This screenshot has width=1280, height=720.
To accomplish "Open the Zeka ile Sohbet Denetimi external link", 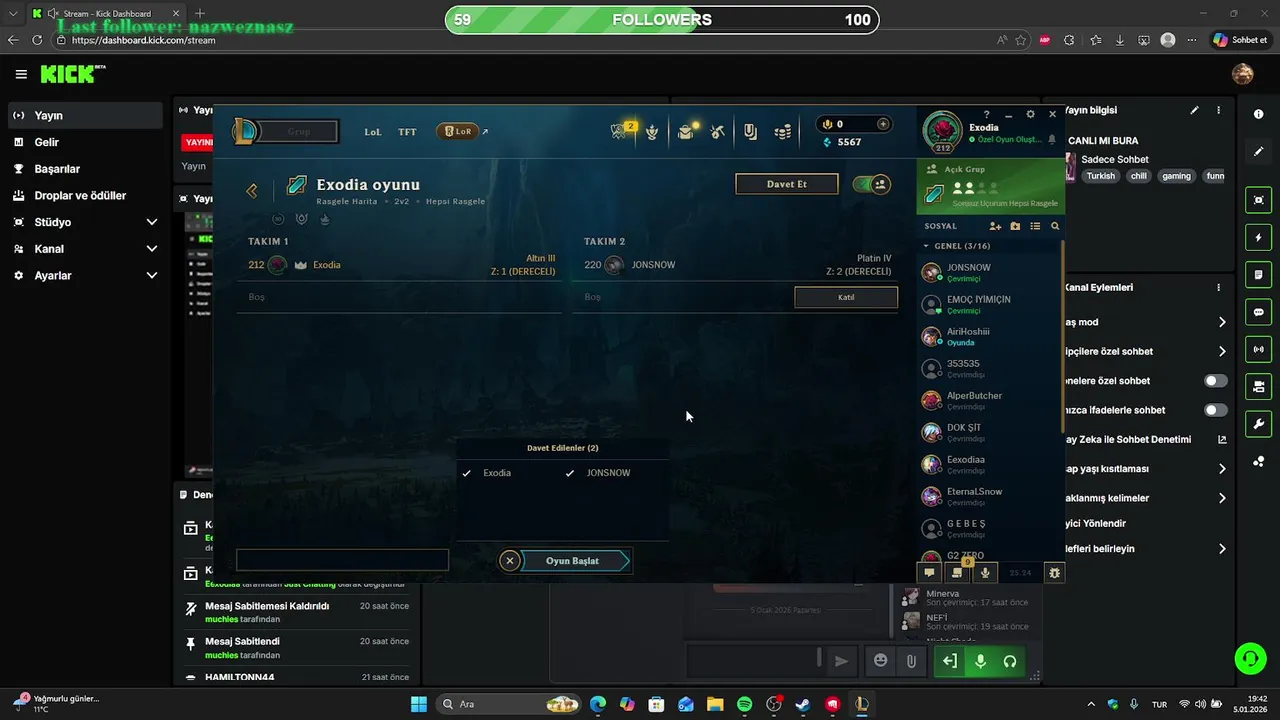I will pos(1221,439).
